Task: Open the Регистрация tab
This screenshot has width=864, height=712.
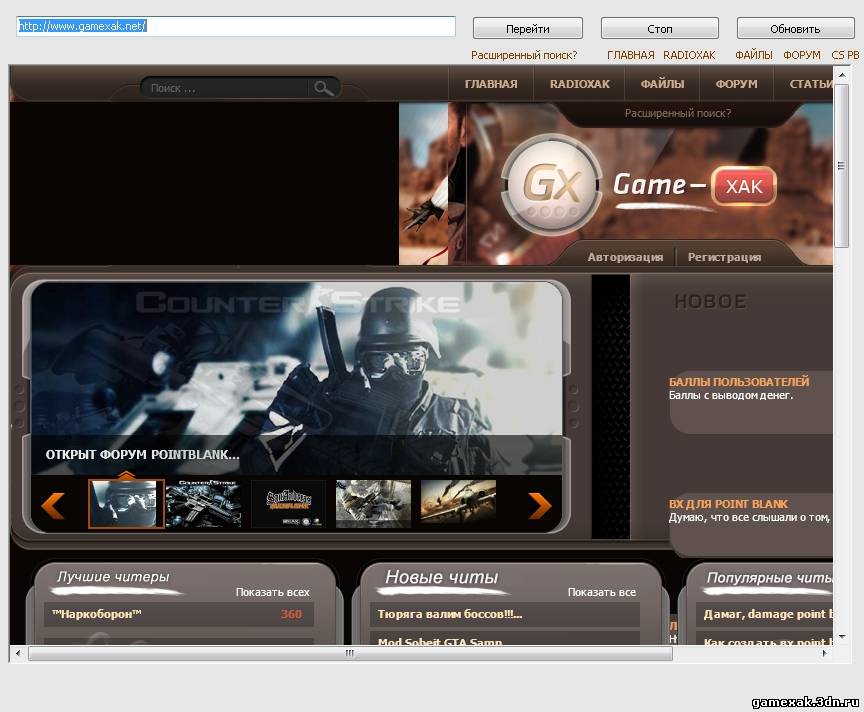Action: (x=724, y=257)
